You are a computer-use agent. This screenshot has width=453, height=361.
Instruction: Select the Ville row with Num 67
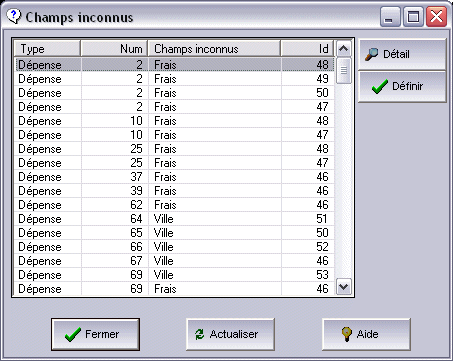point(174,261)
